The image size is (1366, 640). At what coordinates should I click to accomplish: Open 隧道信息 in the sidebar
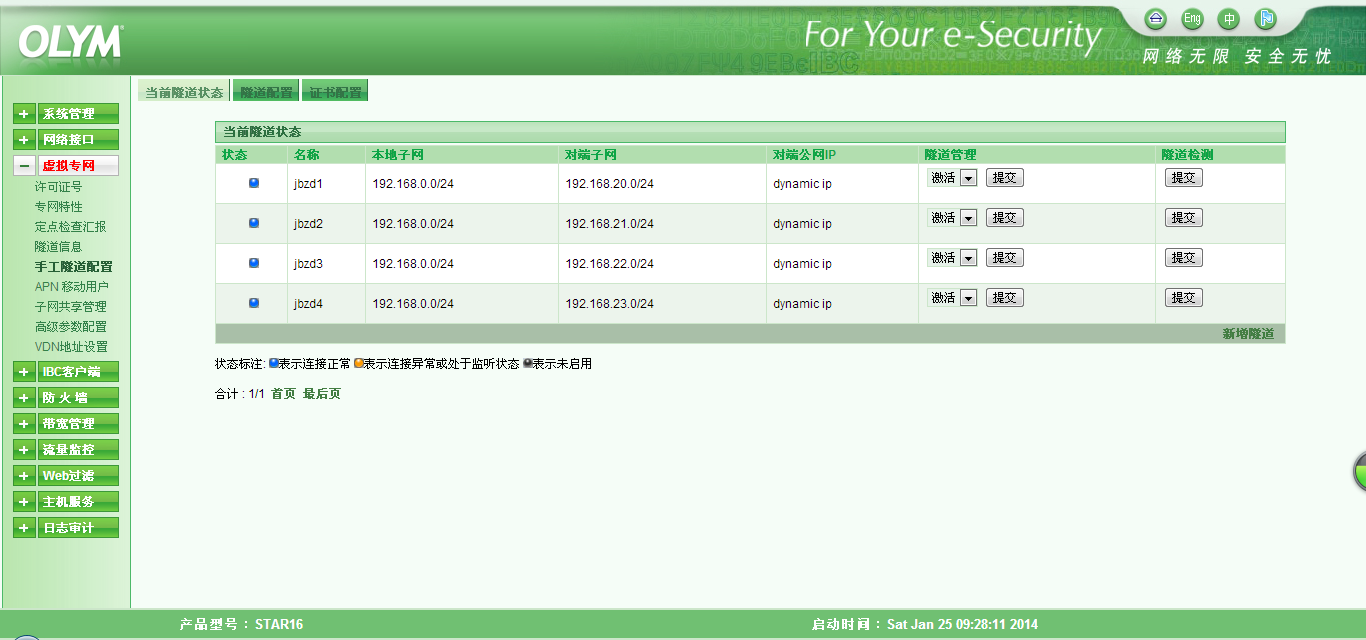pyautogui.click(x=58, y=247)
